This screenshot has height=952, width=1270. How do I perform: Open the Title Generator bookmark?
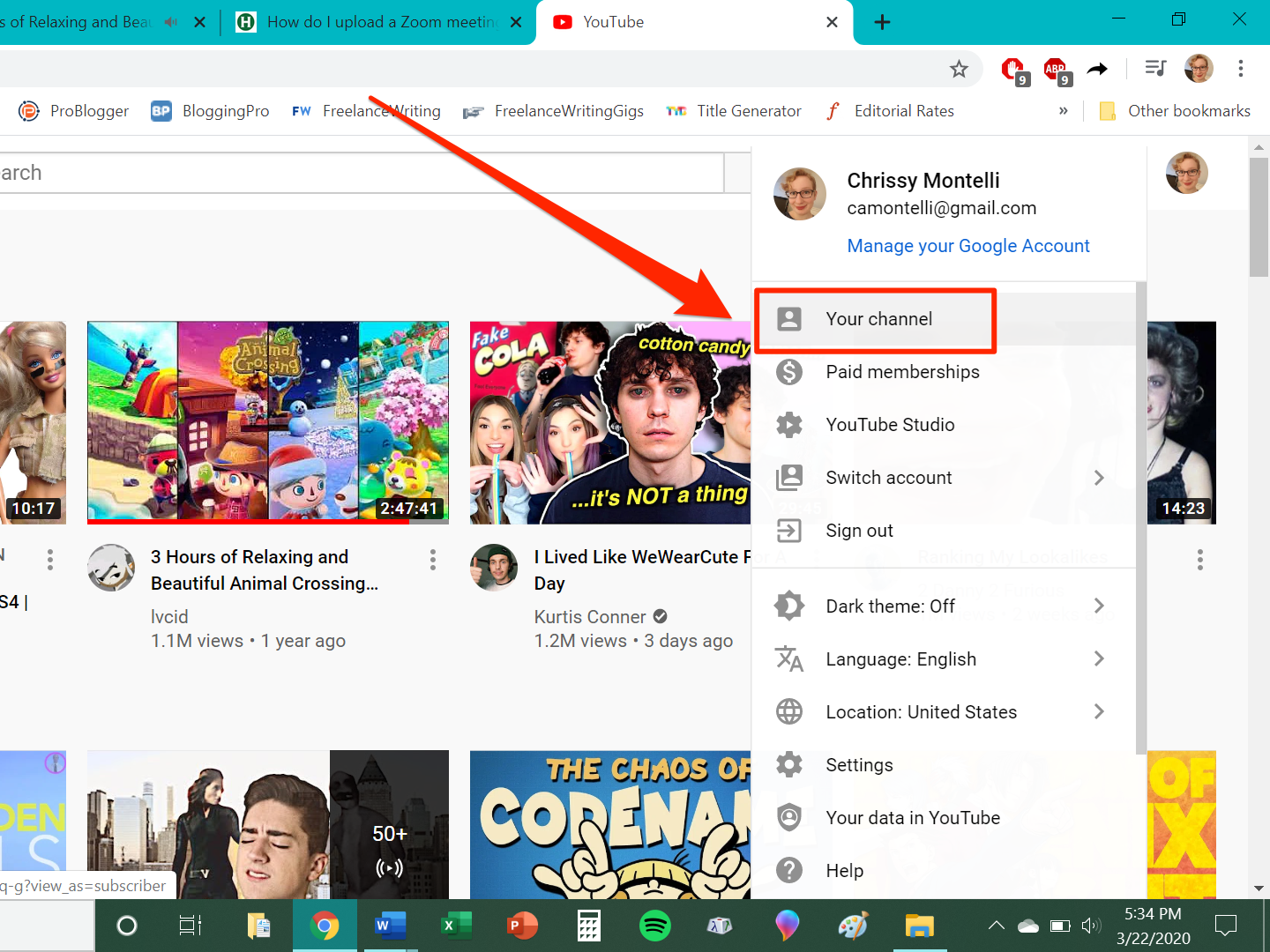click(x=734, y=111)
